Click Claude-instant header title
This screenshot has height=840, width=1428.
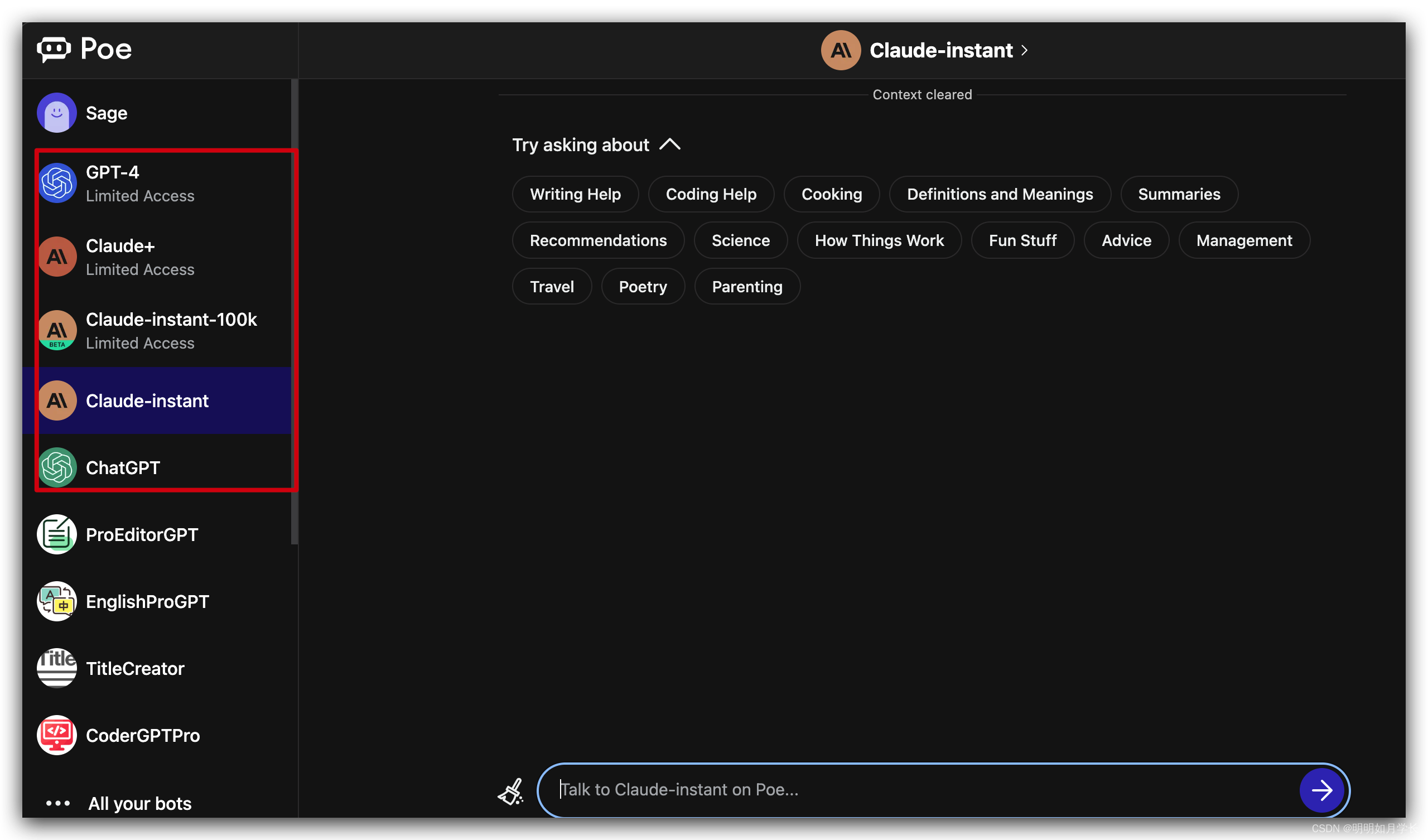point(940,50)
